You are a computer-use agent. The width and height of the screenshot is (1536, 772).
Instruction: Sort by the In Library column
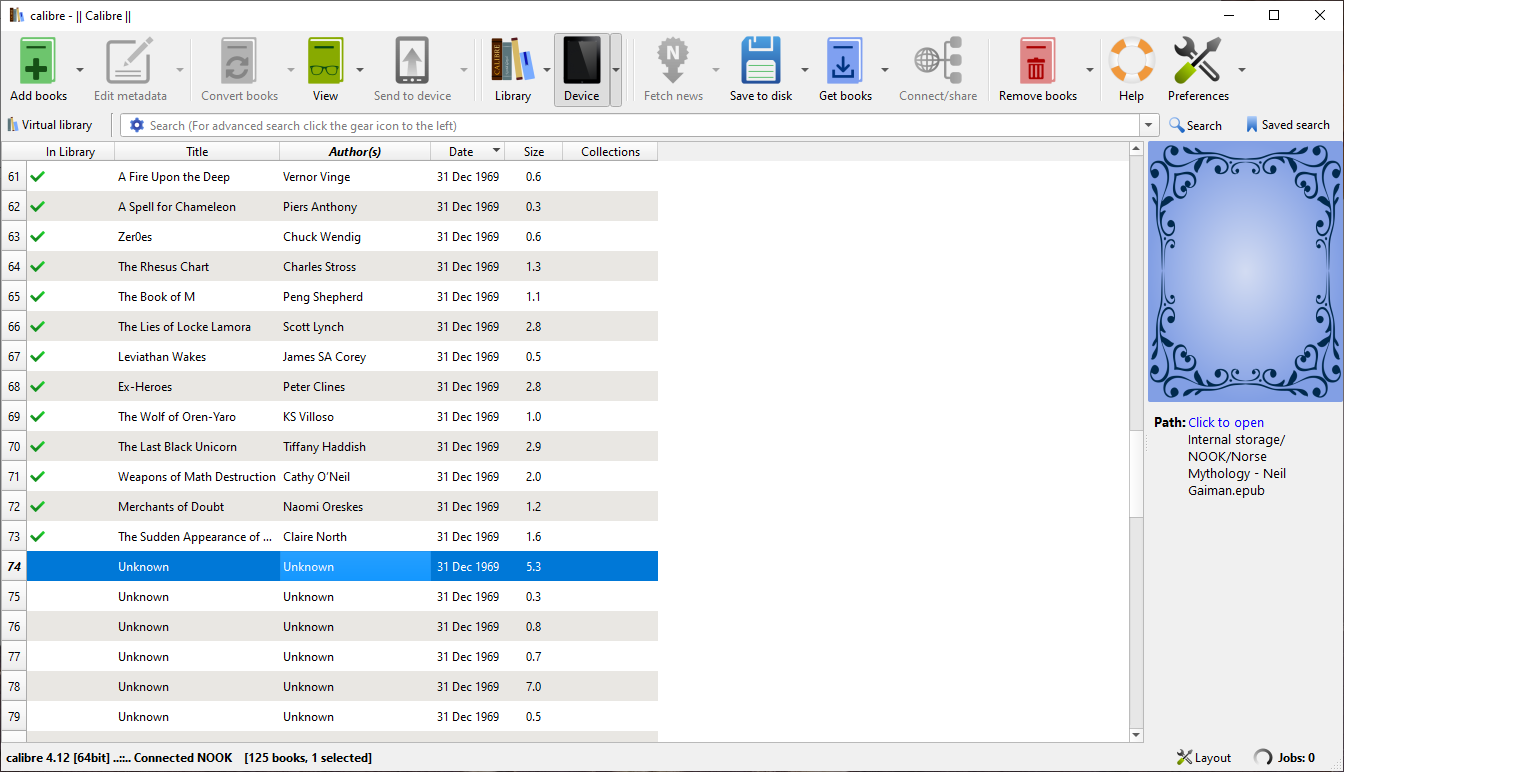70,152
